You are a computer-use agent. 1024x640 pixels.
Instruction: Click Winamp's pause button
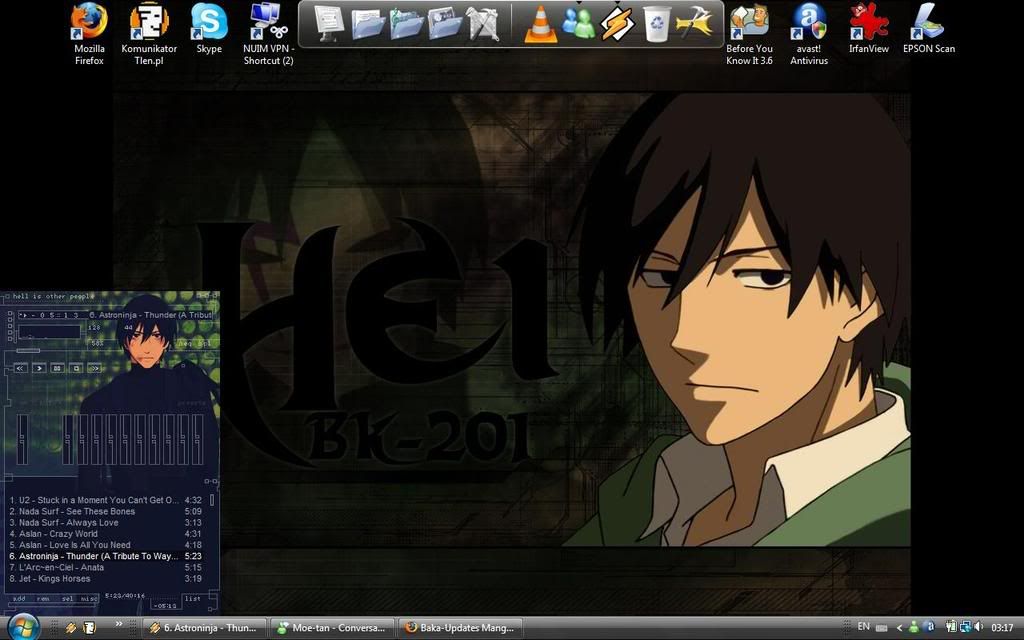(57, 368)
